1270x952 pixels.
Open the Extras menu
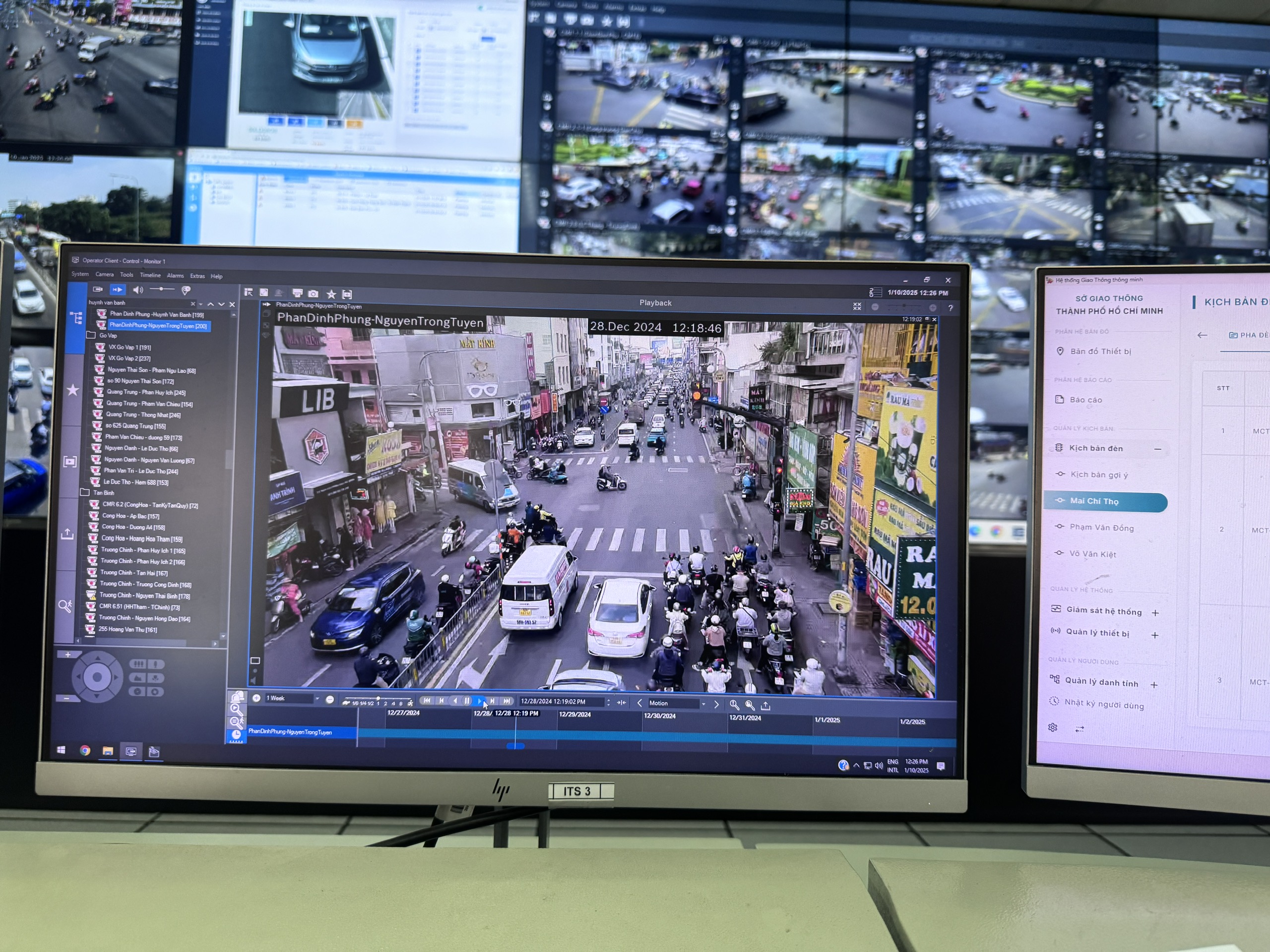pyautogui.click(x=198, y=276)
